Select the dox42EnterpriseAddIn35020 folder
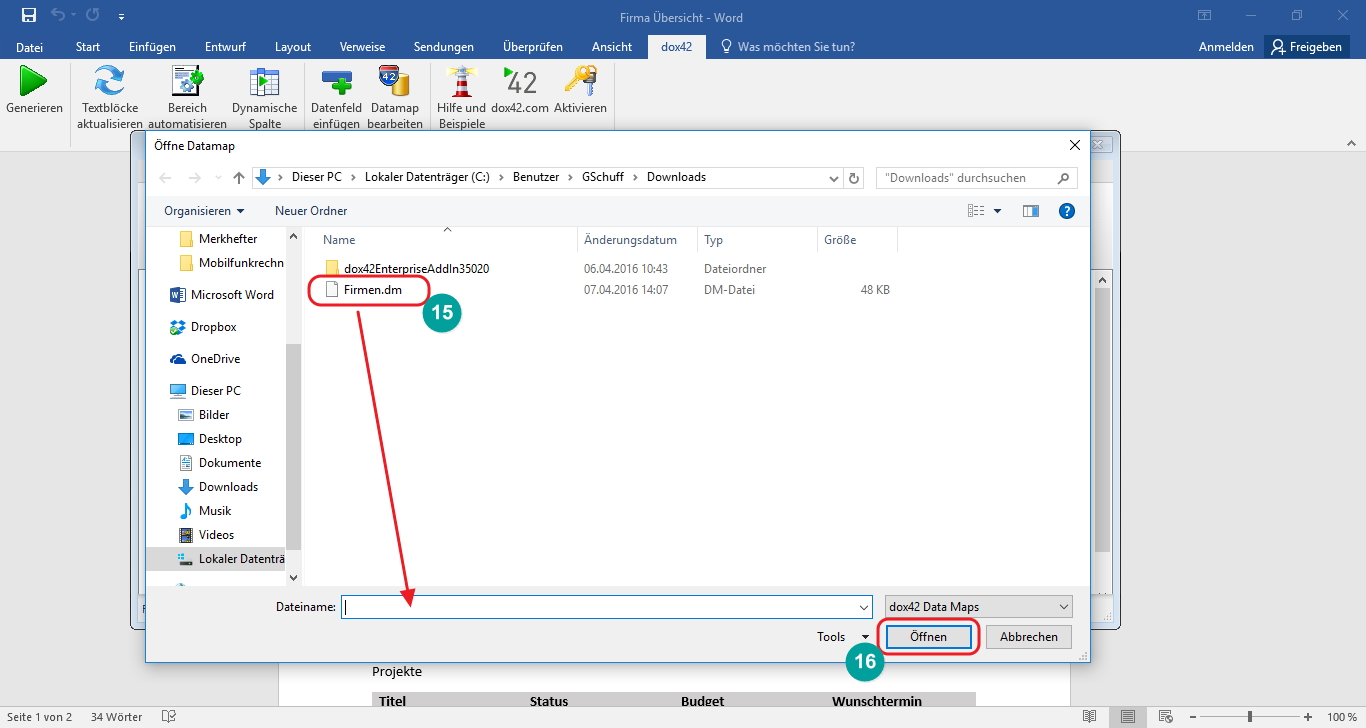The width and height of the screenshot is (1366, 728). [406, 269]
